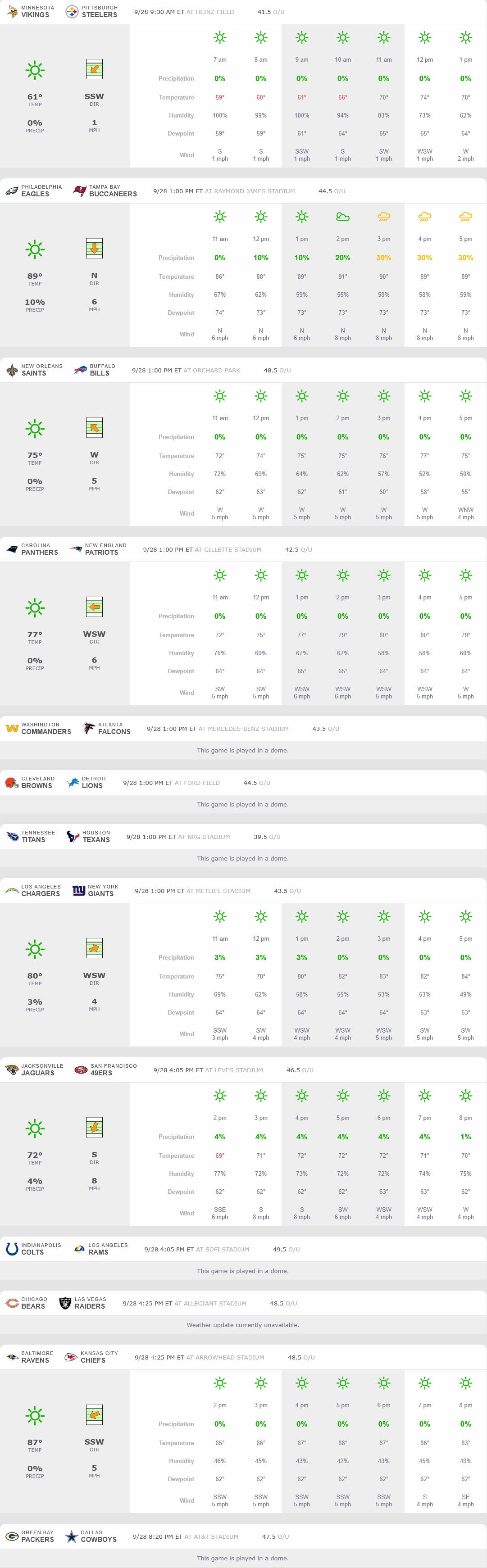Click the Minnesota Vikings team logo

click(12, 12)
